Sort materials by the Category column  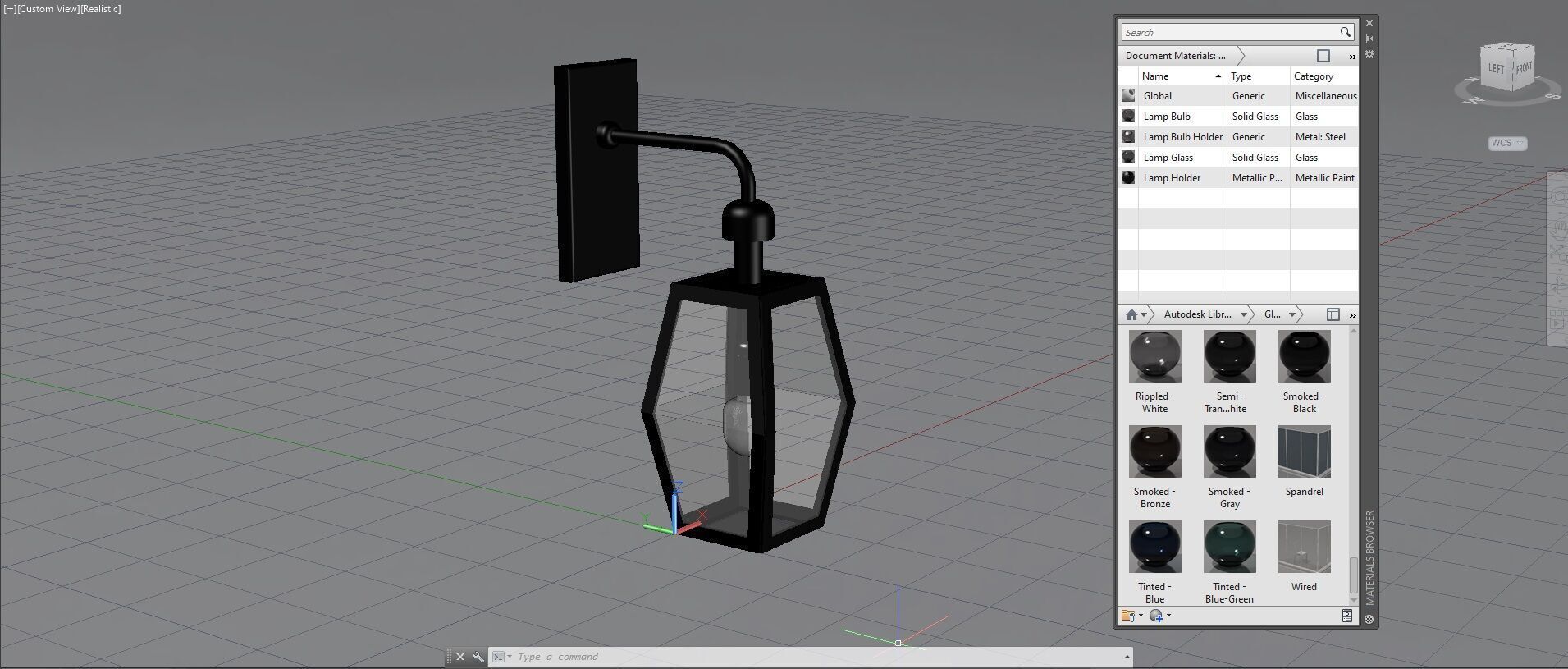click(x=1324, y=76)
